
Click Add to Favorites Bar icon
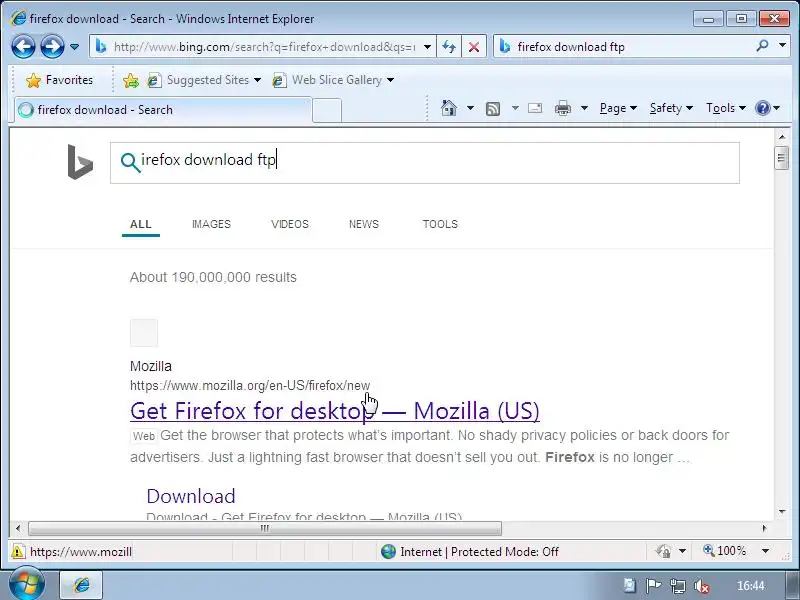coord(131,80)
